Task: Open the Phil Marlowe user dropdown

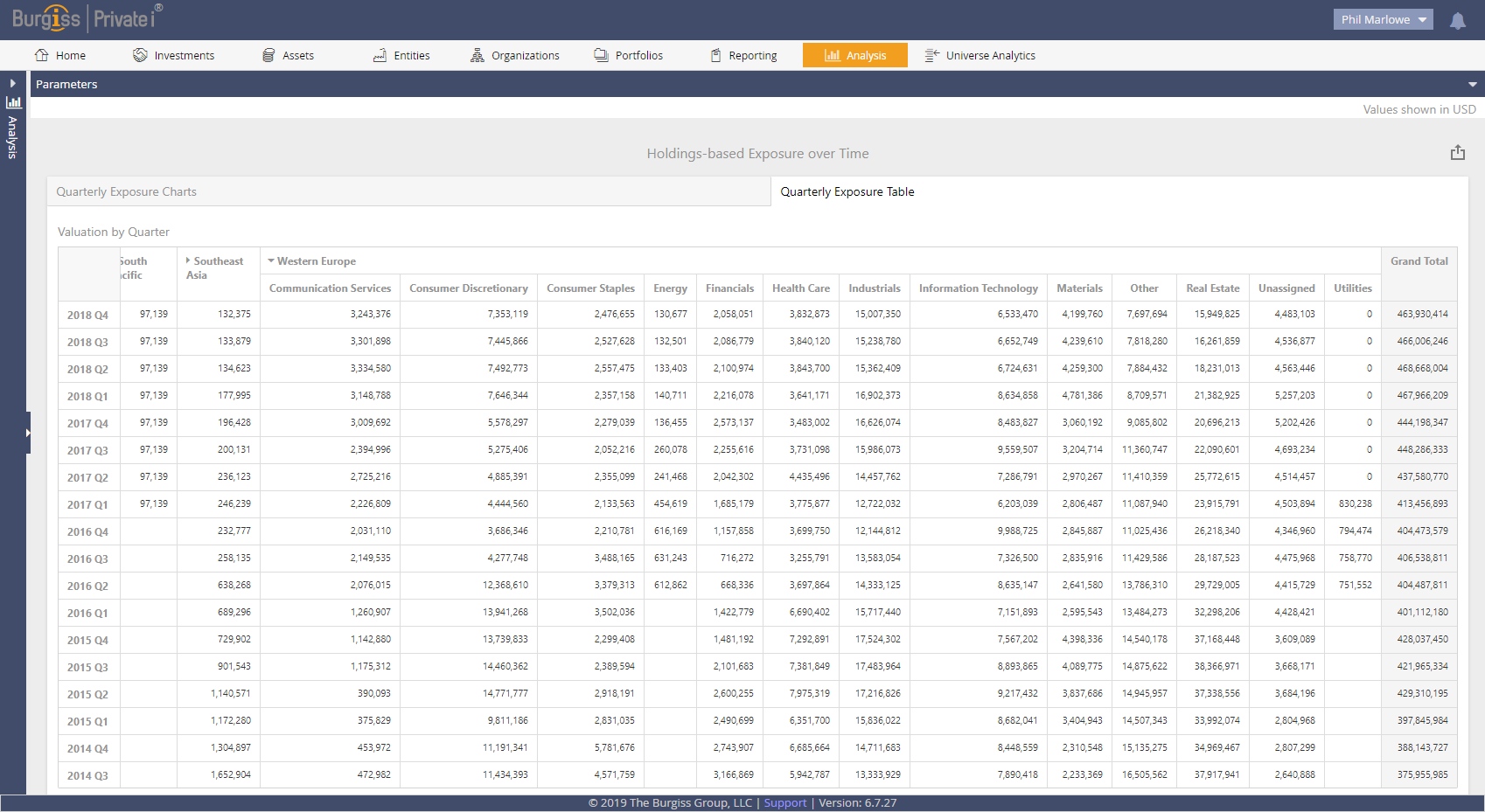Action: [1383, 19]
